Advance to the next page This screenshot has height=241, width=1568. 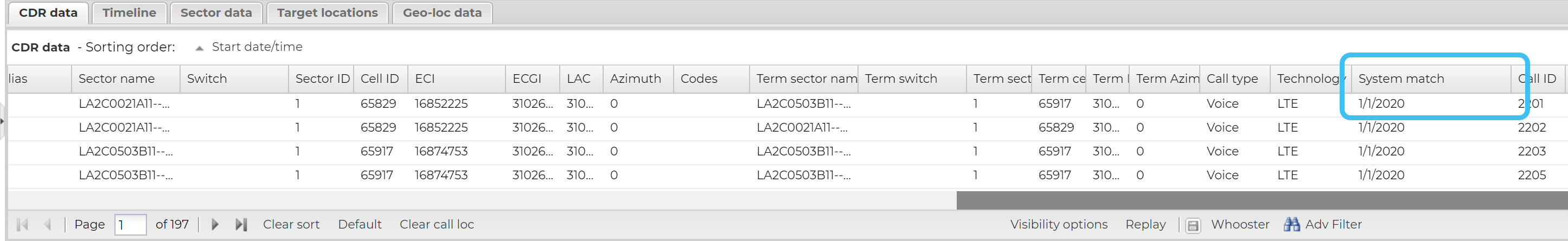215,225
